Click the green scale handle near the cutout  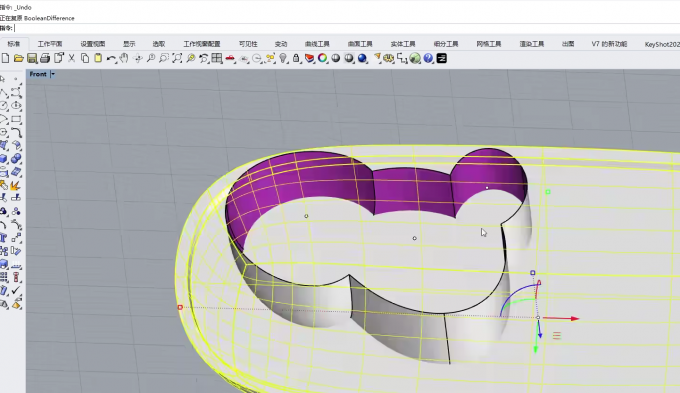click(548, 192)
